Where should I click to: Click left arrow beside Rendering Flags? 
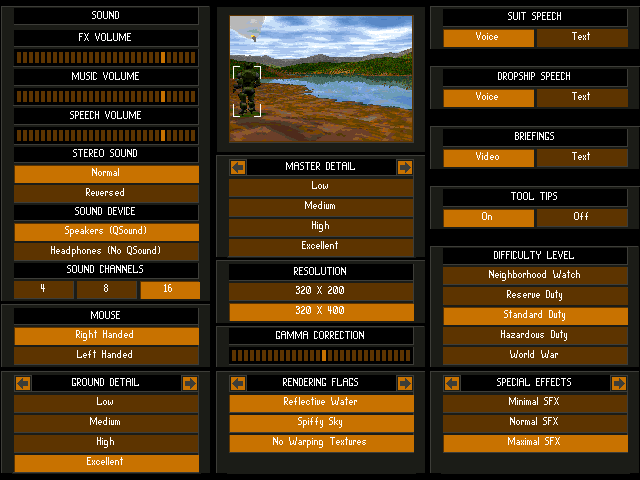click(x=238, y=383)
